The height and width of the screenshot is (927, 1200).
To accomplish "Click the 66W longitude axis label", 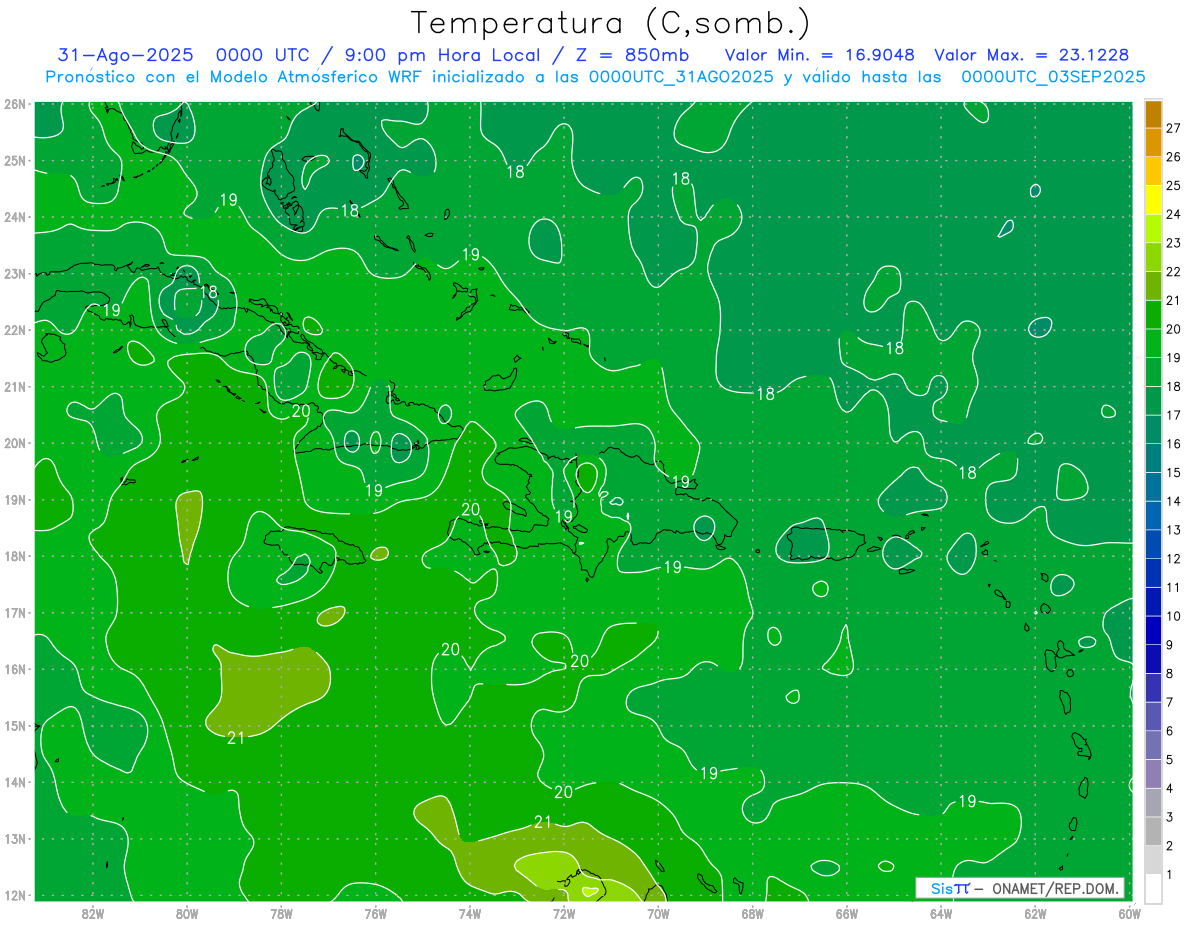I will 846,913.
